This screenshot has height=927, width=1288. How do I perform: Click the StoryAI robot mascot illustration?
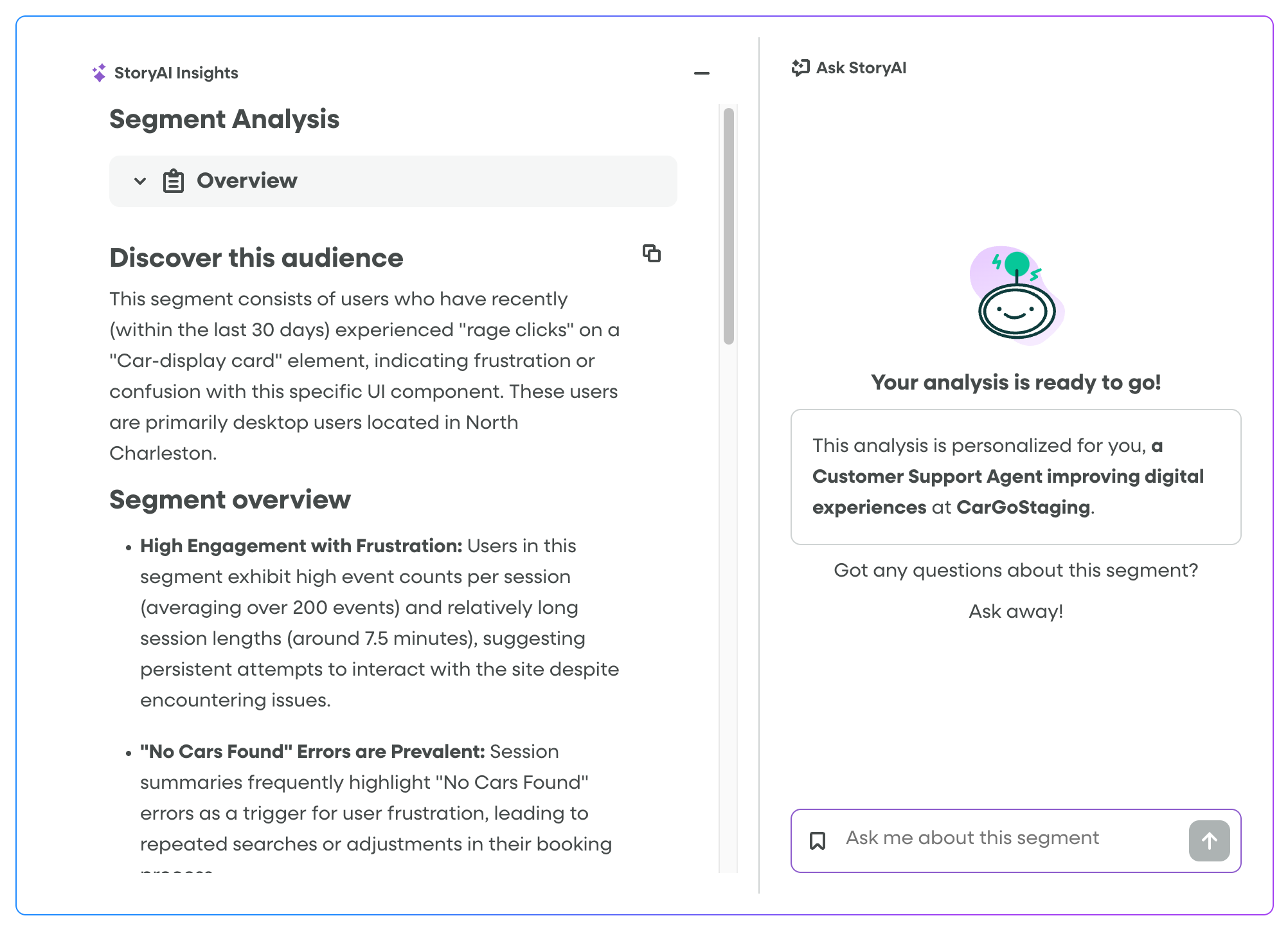[1015, 302]
